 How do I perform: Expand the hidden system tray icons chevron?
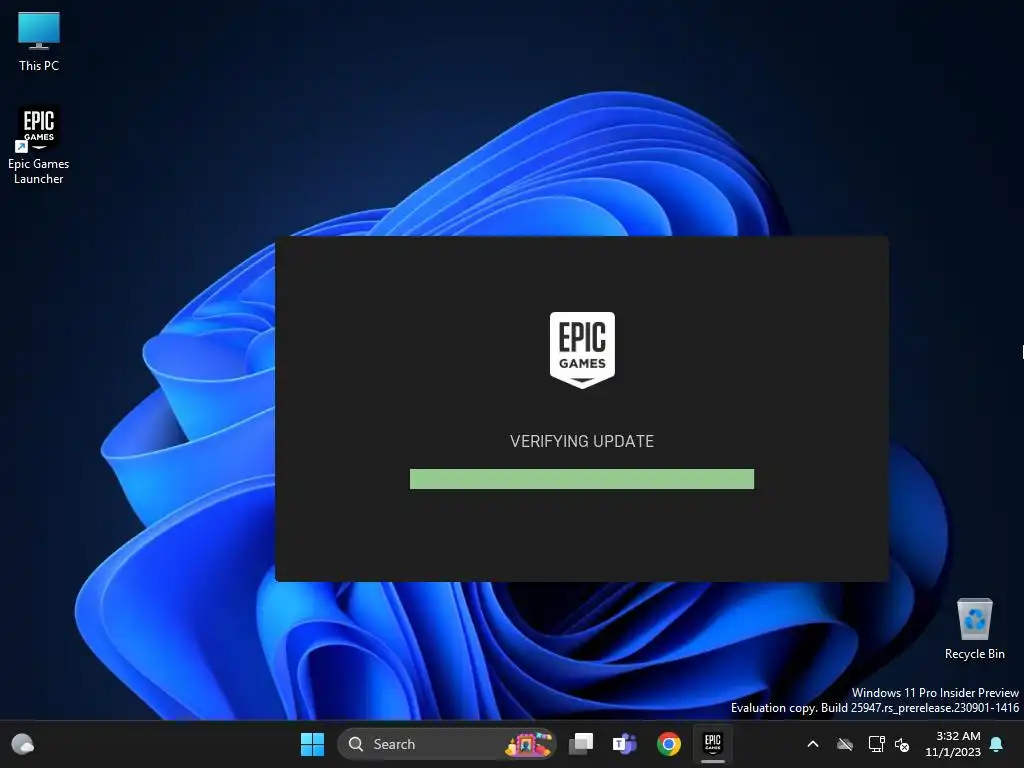(x=813, y=744)
